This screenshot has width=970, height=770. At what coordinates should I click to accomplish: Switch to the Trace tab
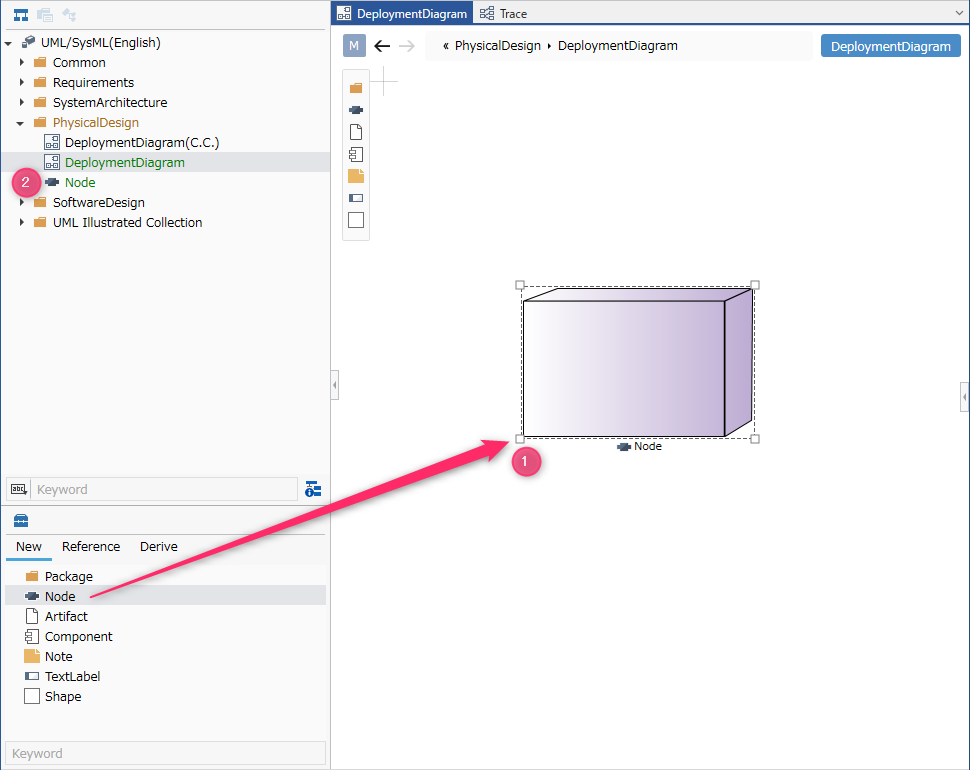tap(504, 13)
